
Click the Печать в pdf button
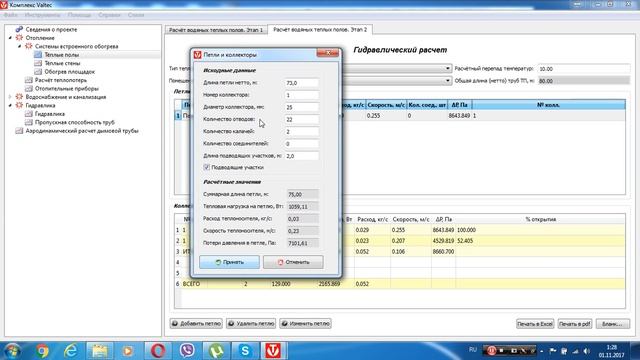[575, 324]
